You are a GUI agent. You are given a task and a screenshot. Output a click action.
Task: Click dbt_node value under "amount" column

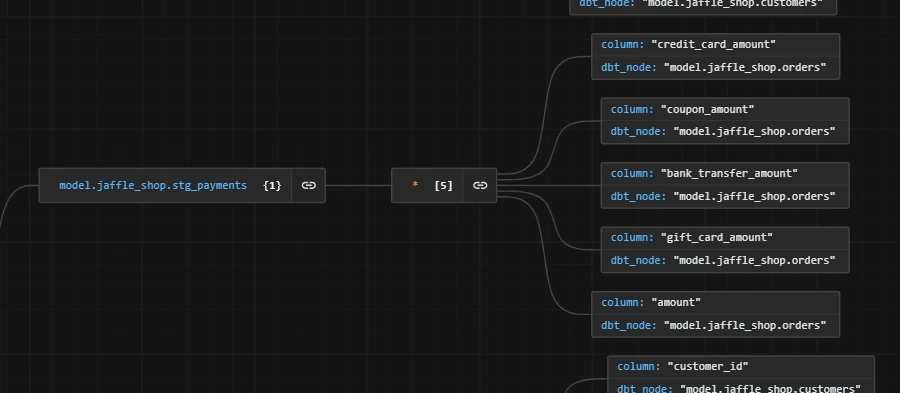[745, 325]
